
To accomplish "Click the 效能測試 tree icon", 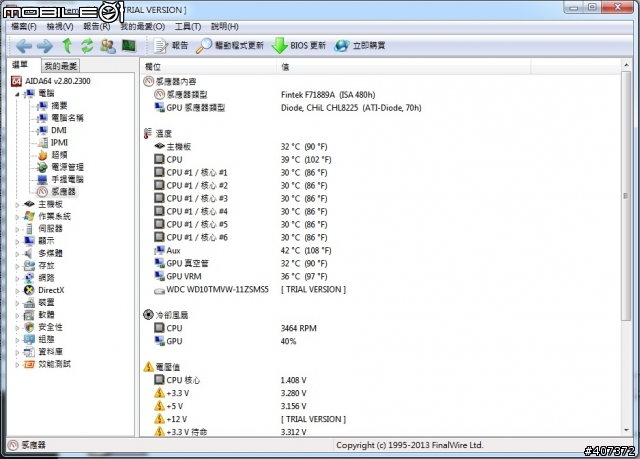I will pos(29,364).
